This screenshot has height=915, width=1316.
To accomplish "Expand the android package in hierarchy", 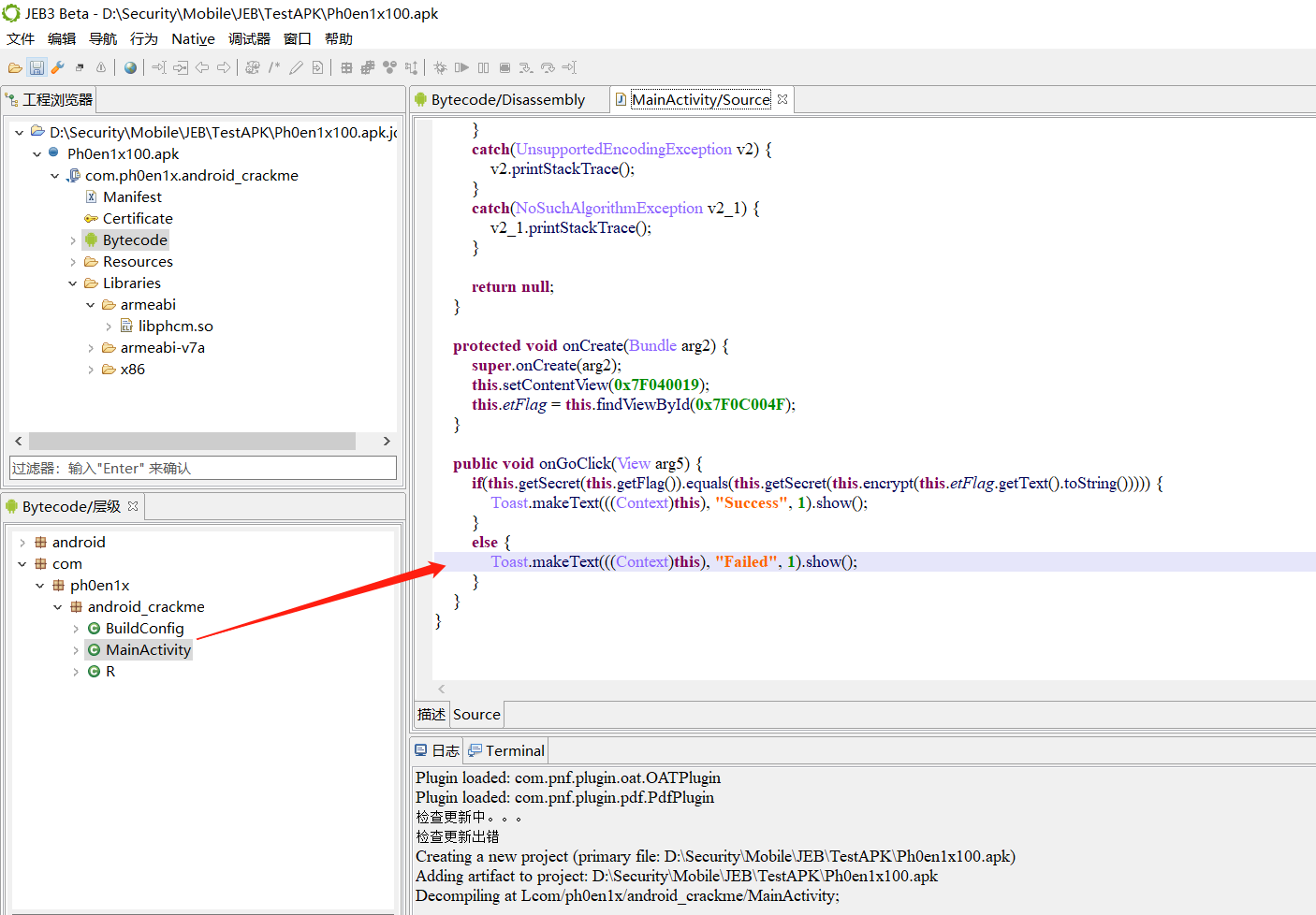I will [x=22, y=543].
